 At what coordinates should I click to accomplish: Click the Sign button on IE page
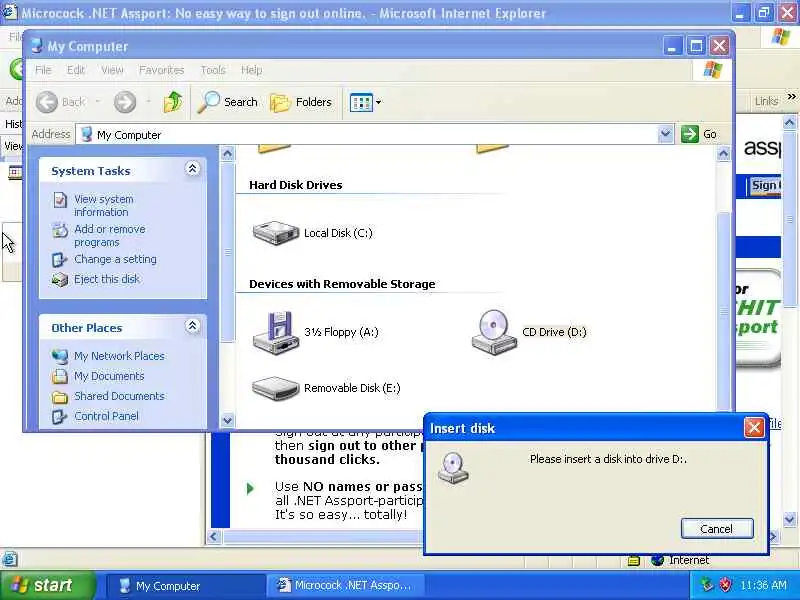(x=764, y=186)
